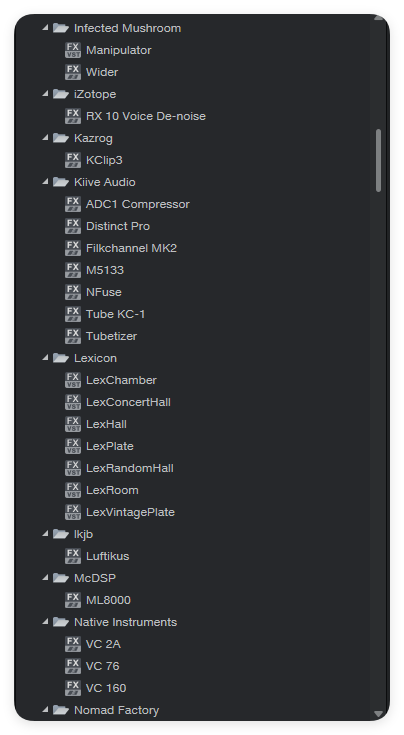
Task: Click the FX icon beside ADC1 Compressor
Action: (73, 204)
